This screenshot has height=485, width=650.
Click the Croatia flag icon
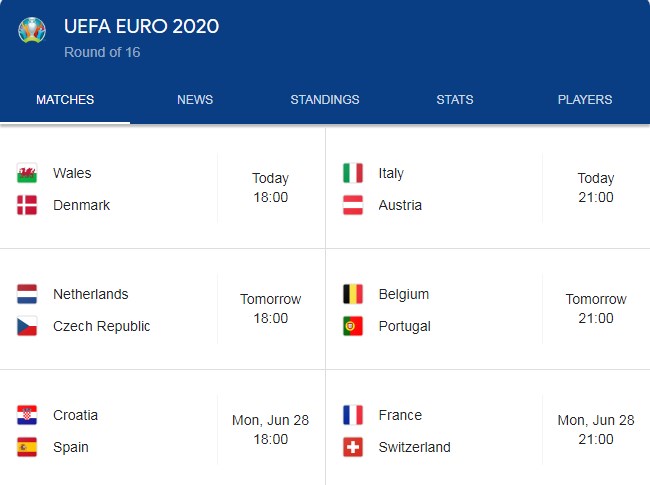point(27,415)
